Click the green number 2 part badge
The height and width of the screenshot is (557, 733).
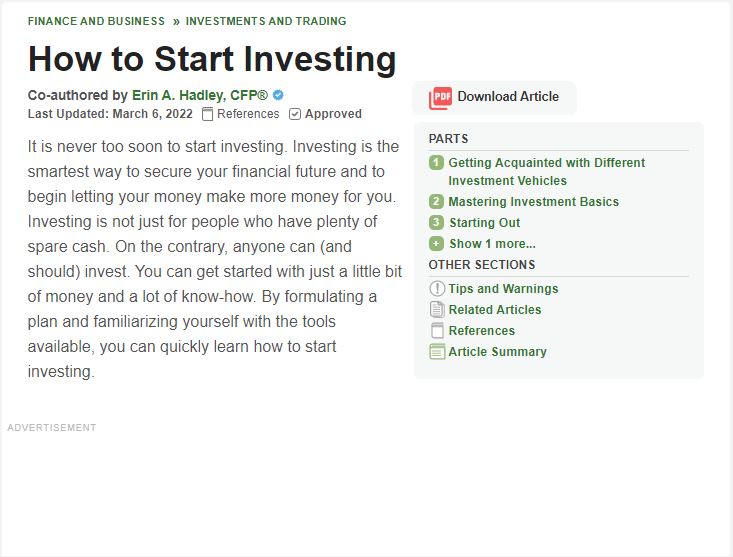[436, 202]
